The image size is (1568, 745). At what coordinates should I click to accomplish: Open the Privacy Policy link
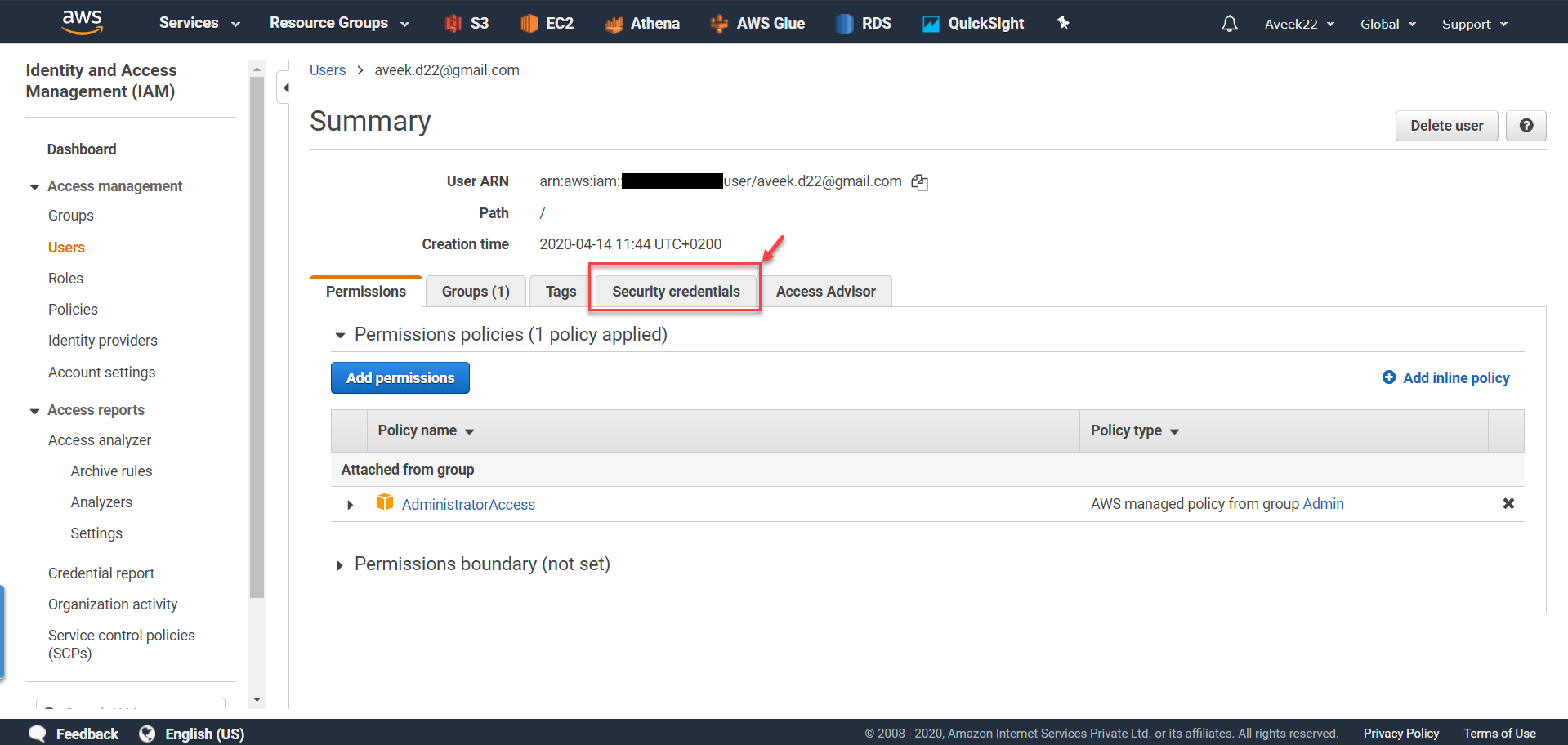click(x=1401, y=734)
